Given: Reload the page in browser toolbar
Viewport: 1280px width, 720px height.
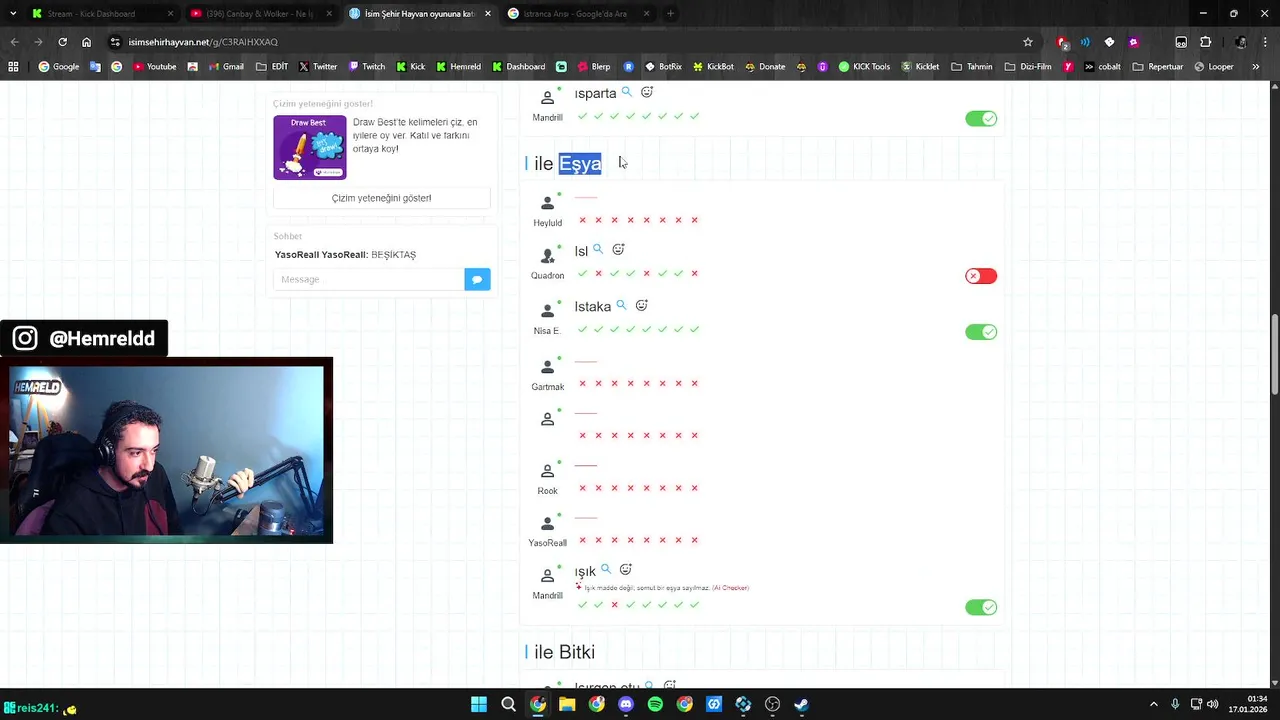Looking at the screenshot, I should (x=62, y=42).
